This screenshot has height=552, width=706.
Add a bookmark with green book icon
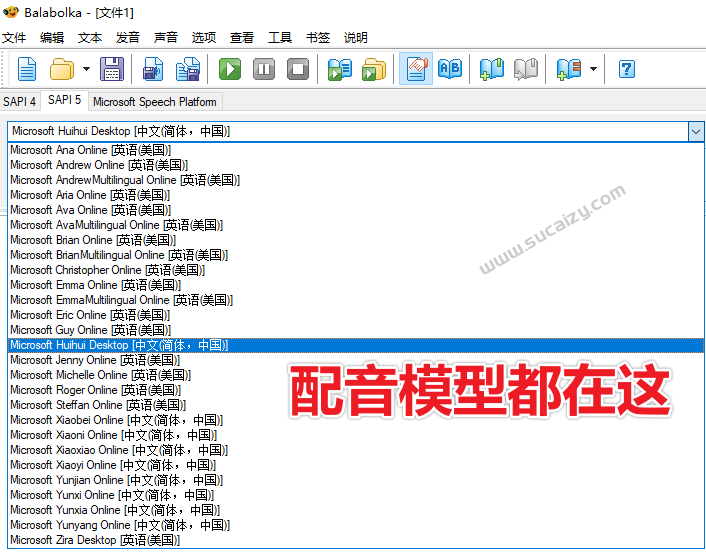(x=492, y=69)
